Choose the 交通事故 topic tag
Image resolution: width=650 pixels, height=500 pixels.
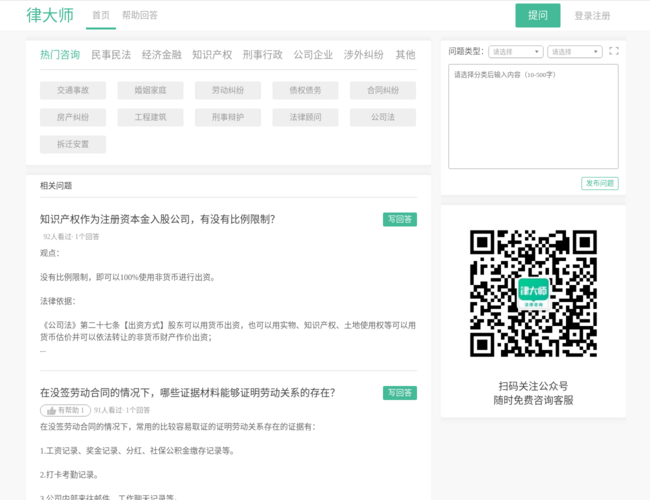73,90
